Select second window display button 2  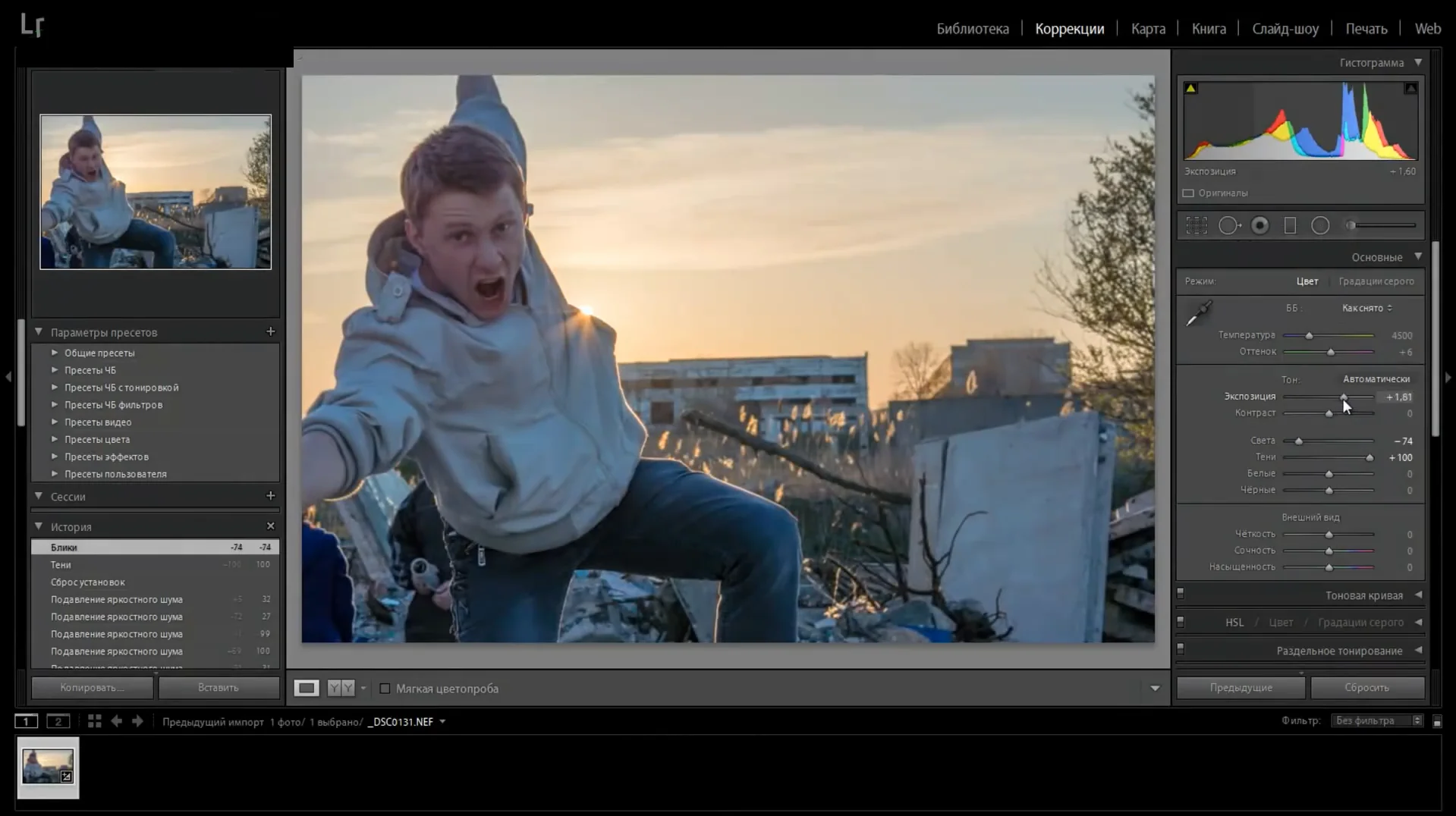point(58,721)
